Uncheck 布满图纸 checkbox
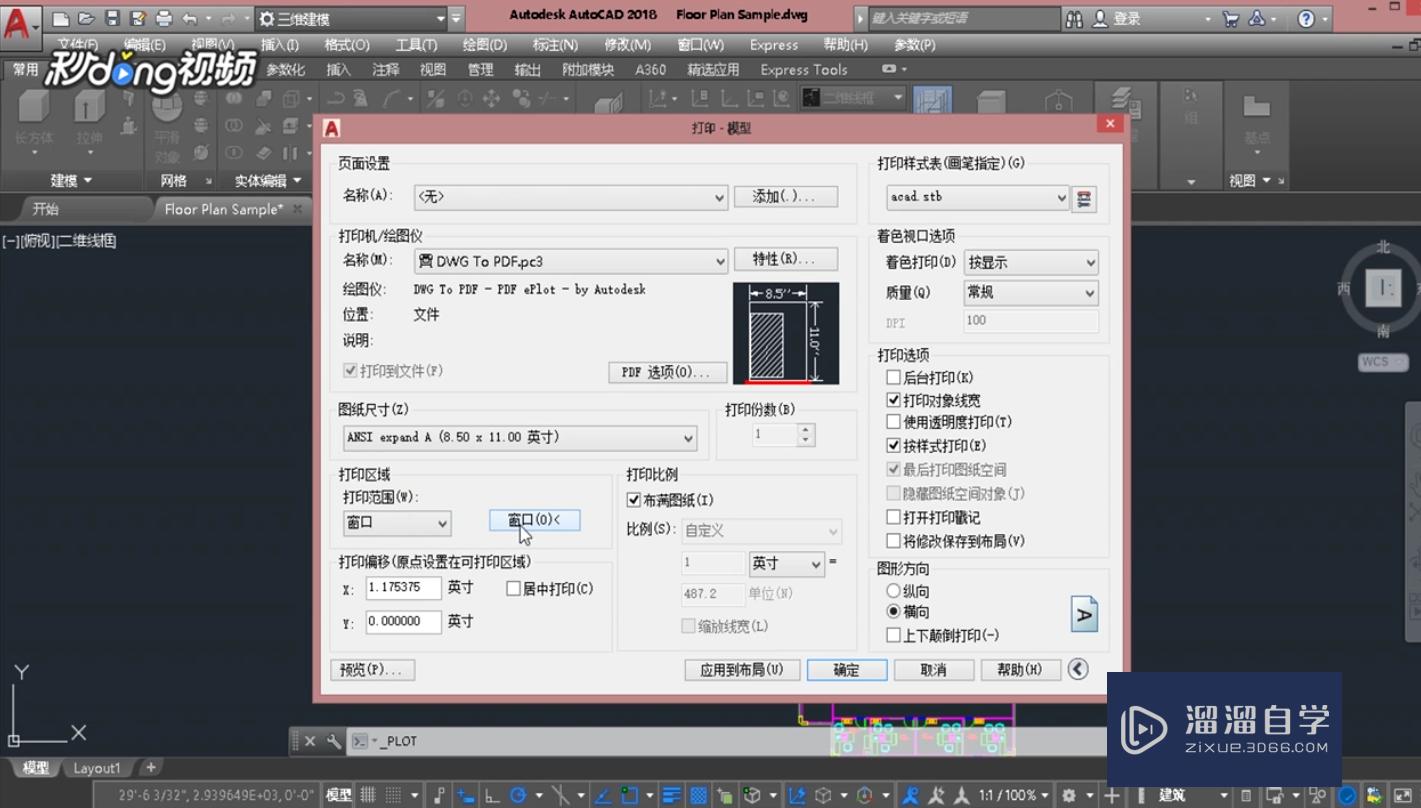Screen dimensions: 1421x808 [x=633, y=500]
